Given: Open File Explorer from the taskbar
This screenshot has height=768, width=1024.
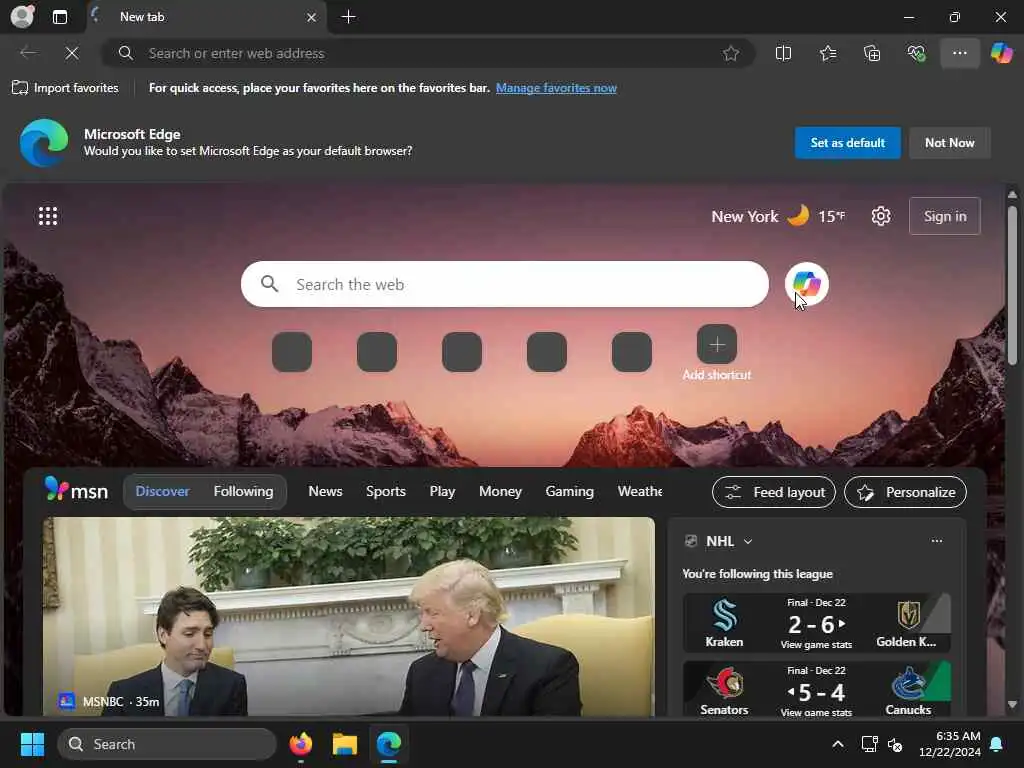Looking at the screenshot, I should click(345, 744).
